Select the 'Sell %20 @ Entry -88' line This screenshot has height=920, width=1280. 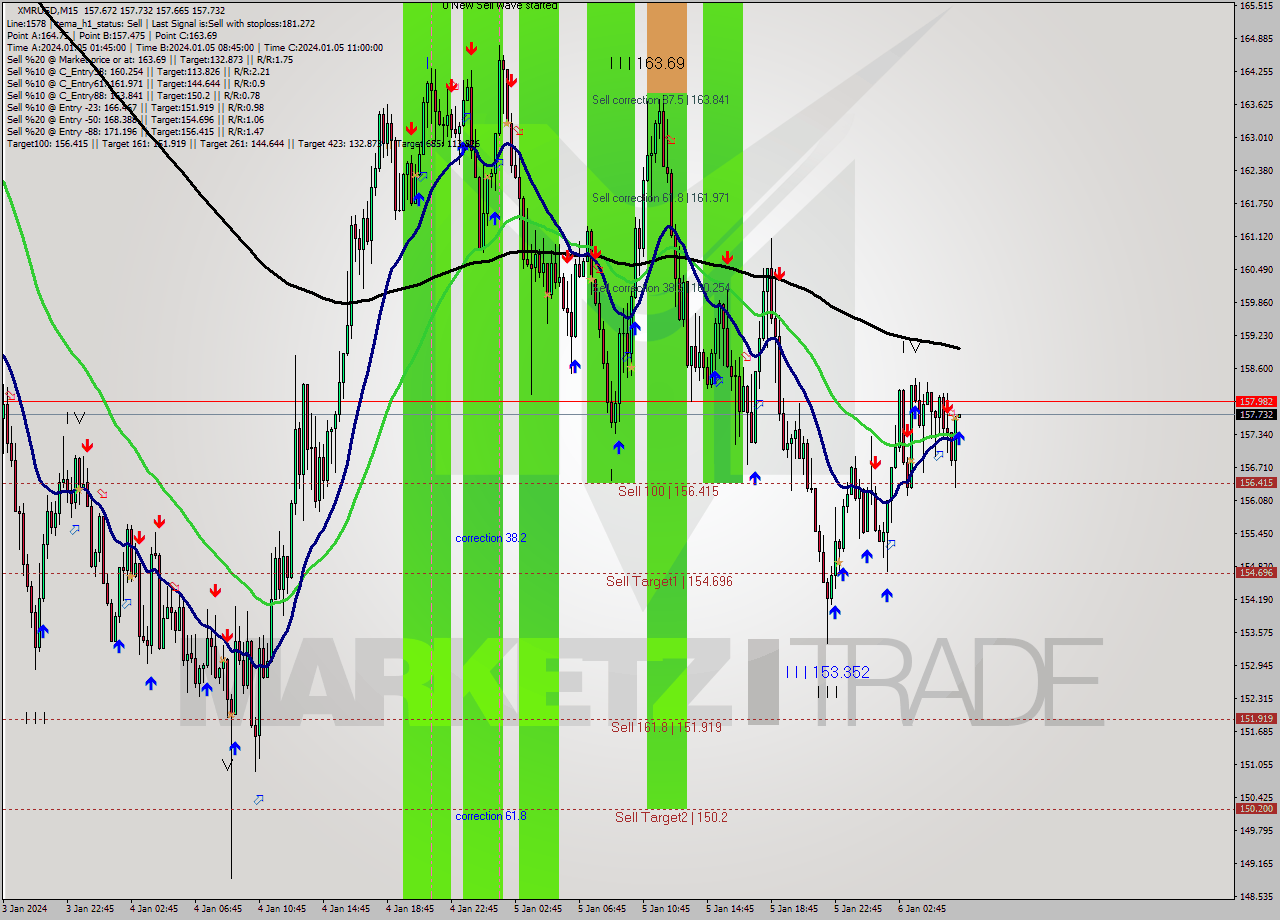coord(135,131)
